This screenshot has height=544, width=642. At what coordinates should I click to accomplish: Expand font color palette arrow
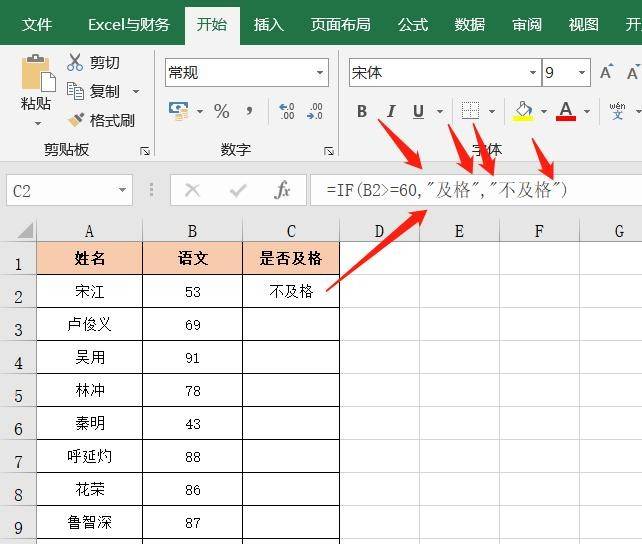click(x=587, y=111)
